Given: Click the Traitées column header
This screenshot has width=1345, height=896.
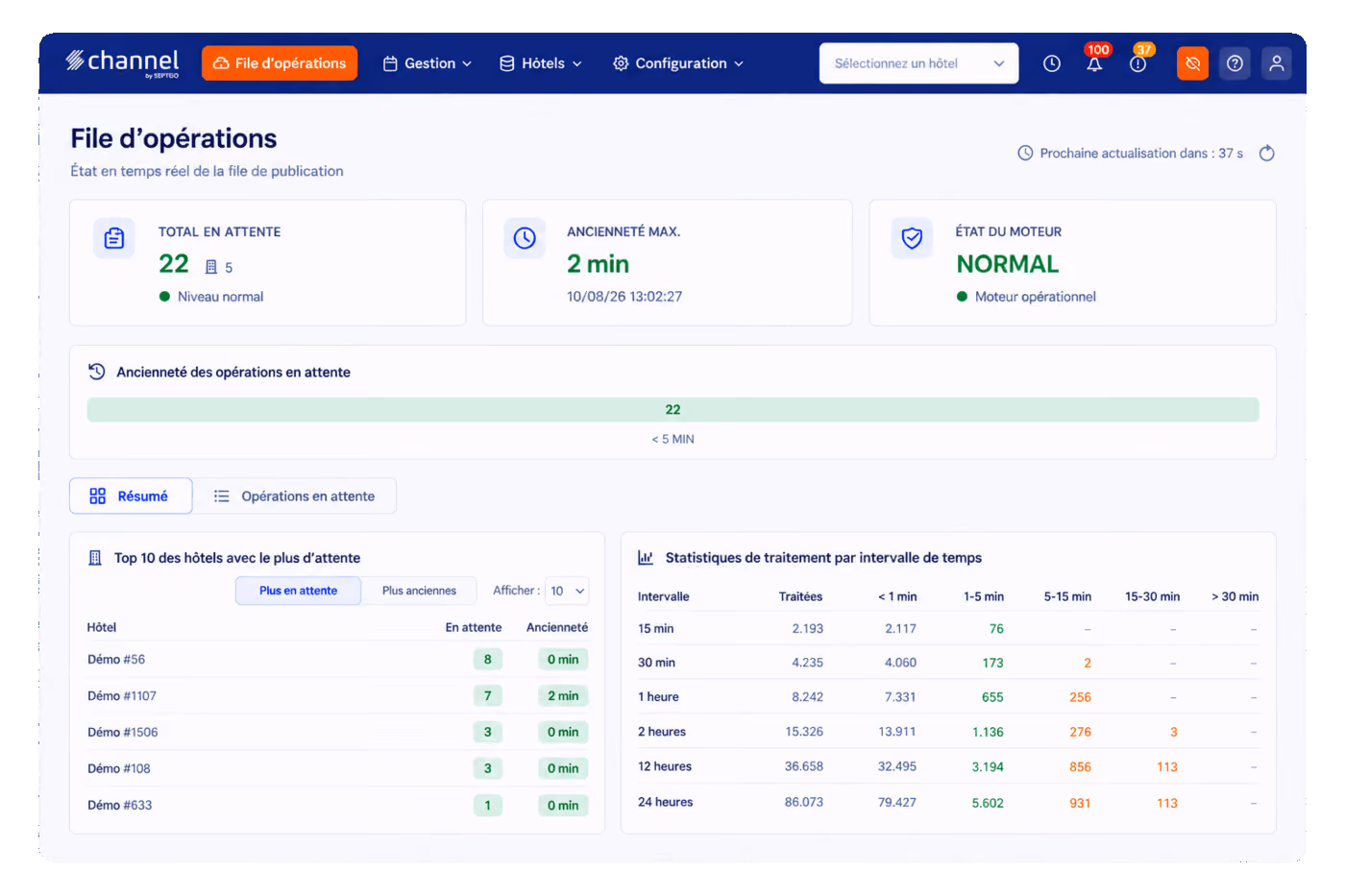Looking at the screenshot, I should tap(800, 596).
